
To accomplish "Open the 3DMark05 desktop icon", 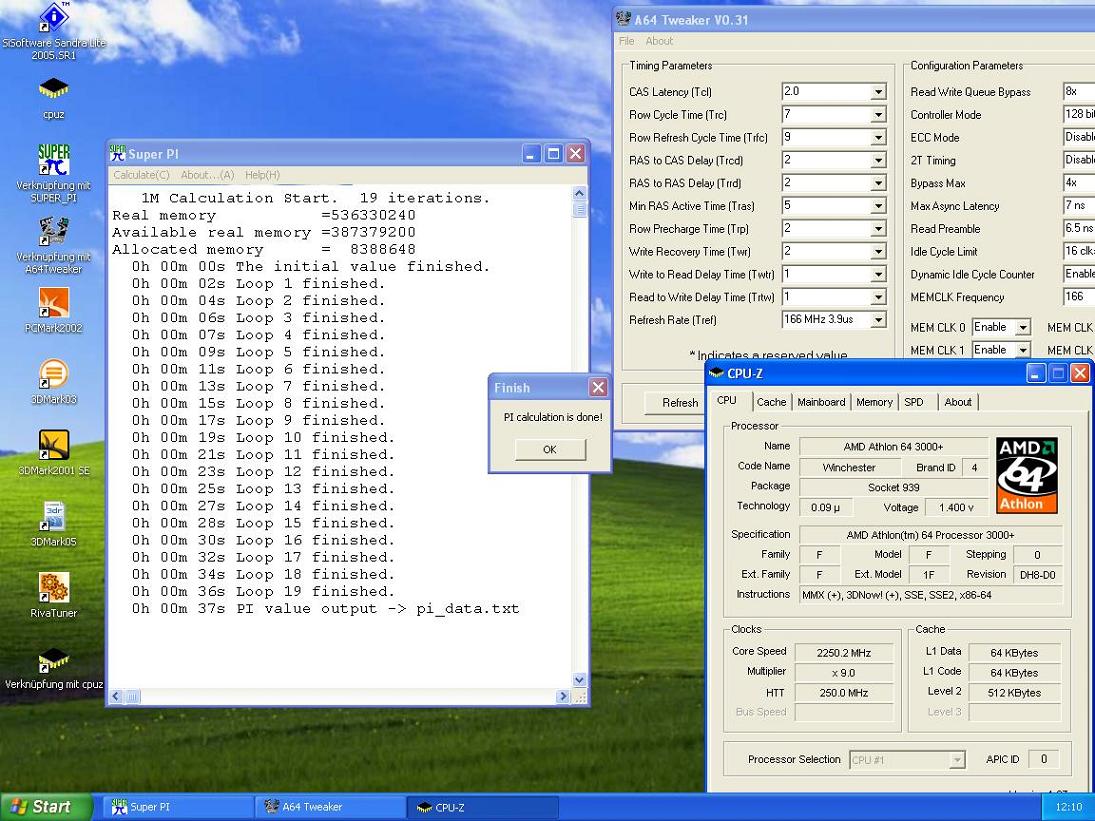I will [x=53, y=517].
